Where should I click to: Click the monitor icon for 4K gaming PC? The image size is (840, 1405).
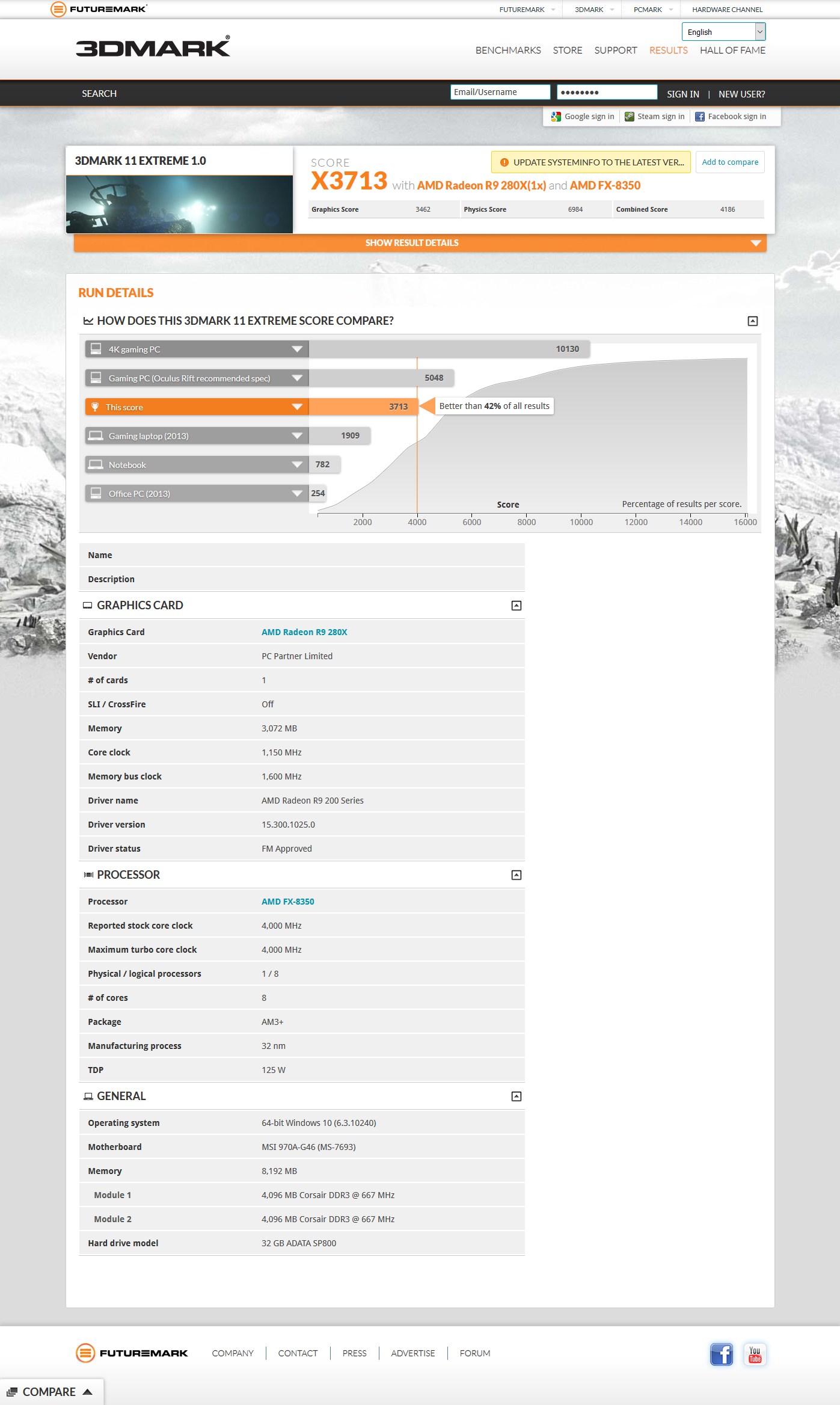coord(96,349)
